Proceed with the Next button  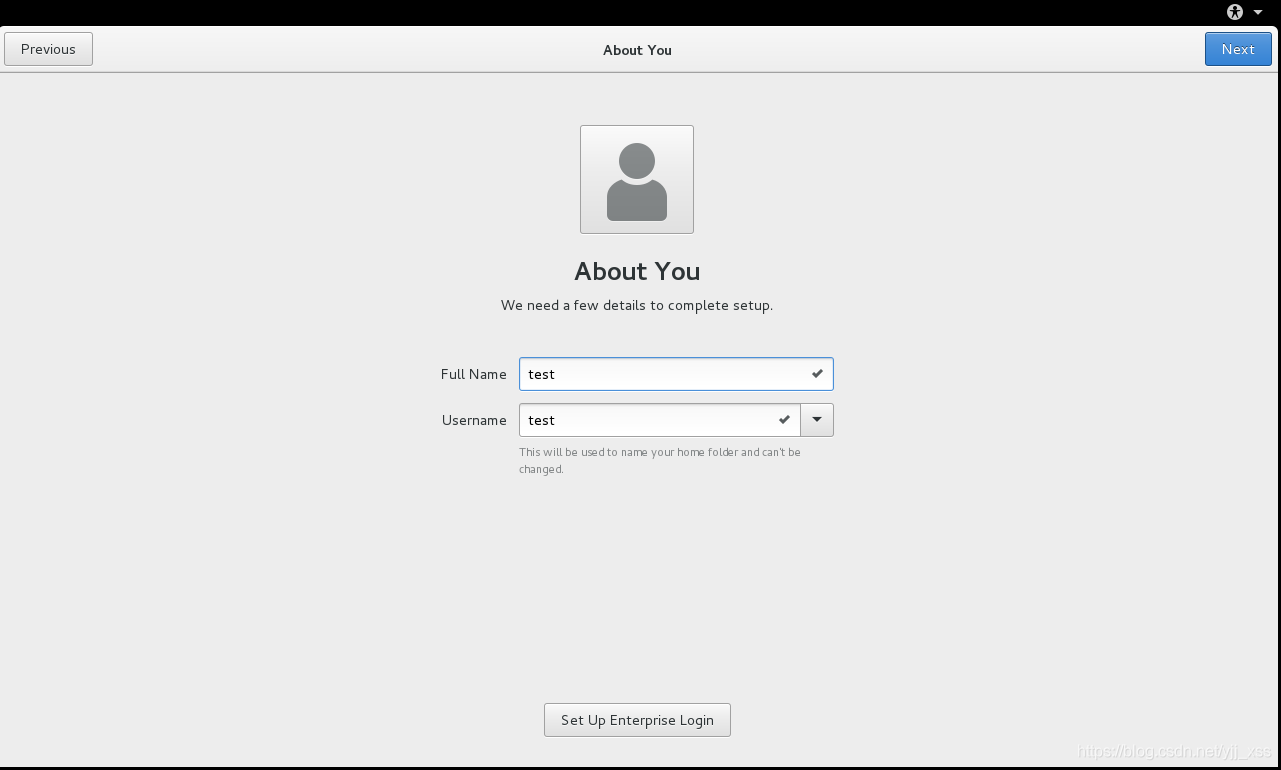pyautogui.click(x=1238, y=49)
